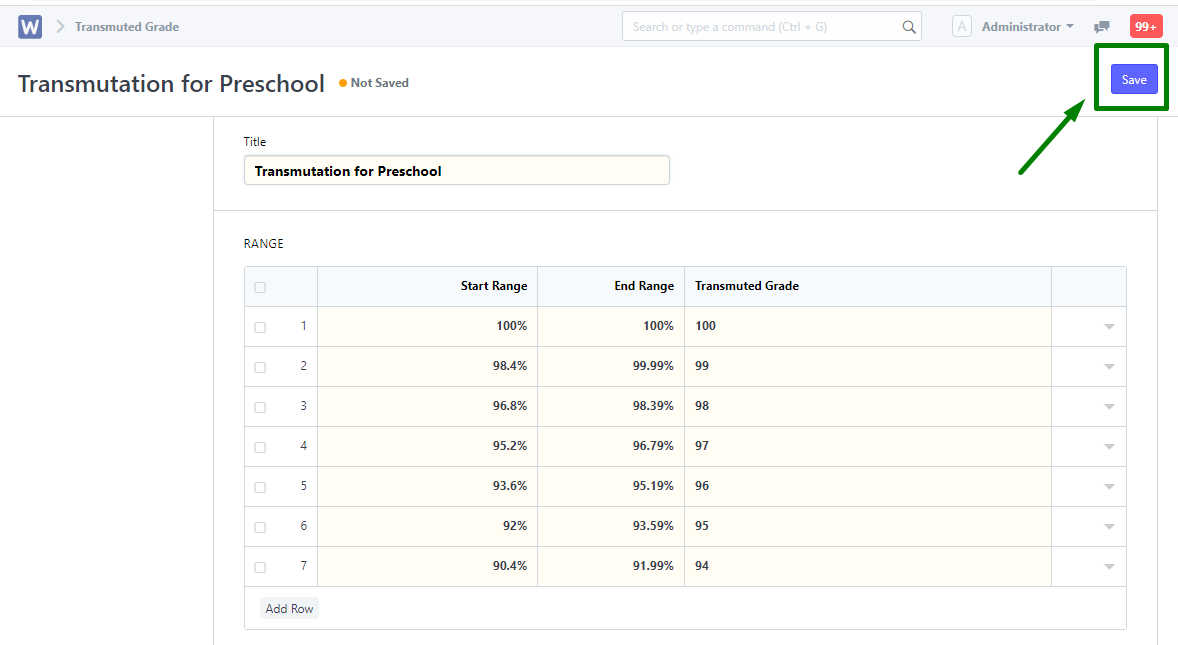
Task: Open the Transmuted Grade breadcrumb
Action: [127, 26]
